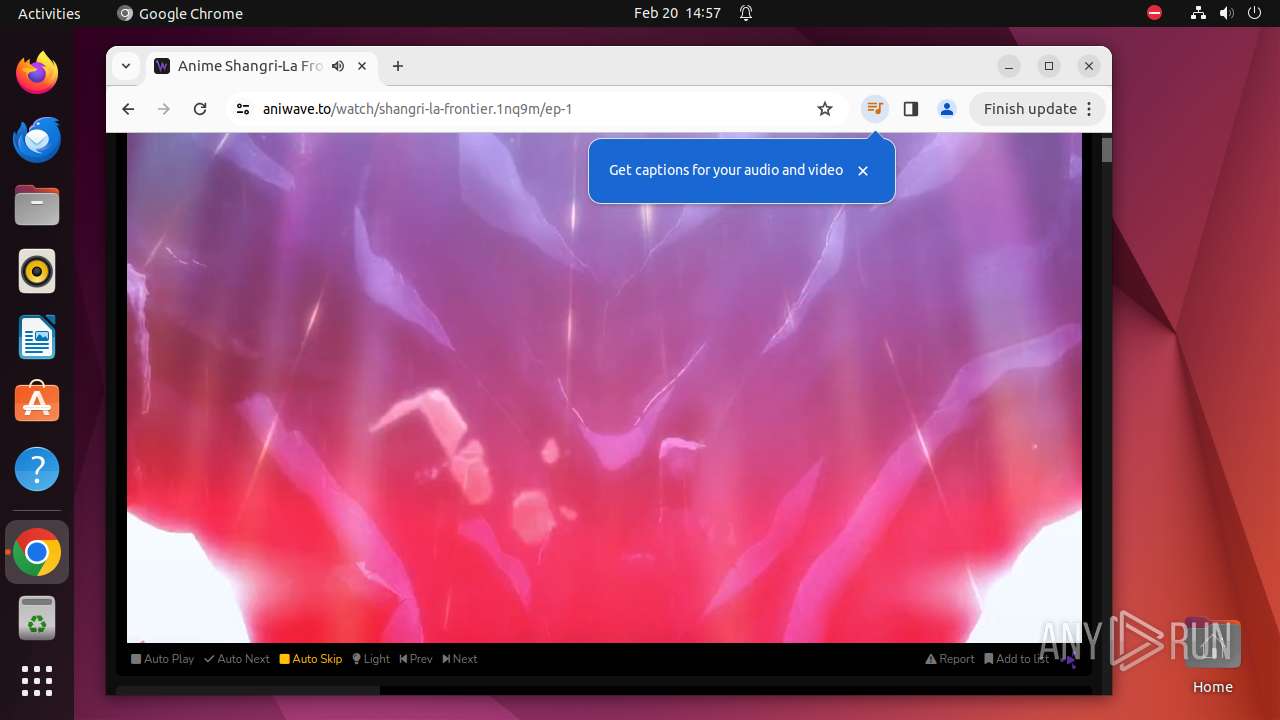The image size is (1280, 720).
Task: Expand the Chrome tab search dropdown
Action: tap(125, 66)
